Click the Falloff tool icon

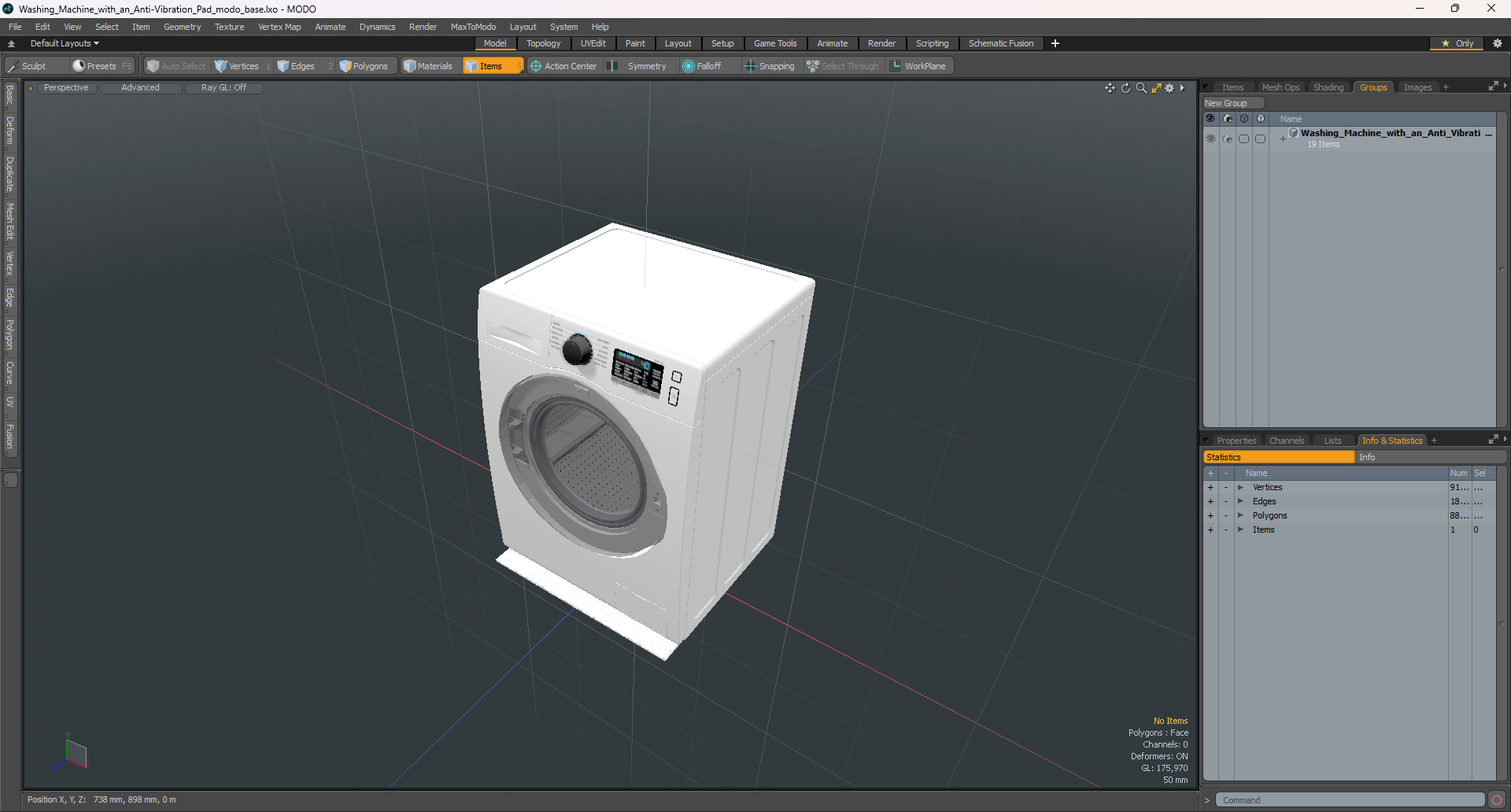[x=689, y=66]
